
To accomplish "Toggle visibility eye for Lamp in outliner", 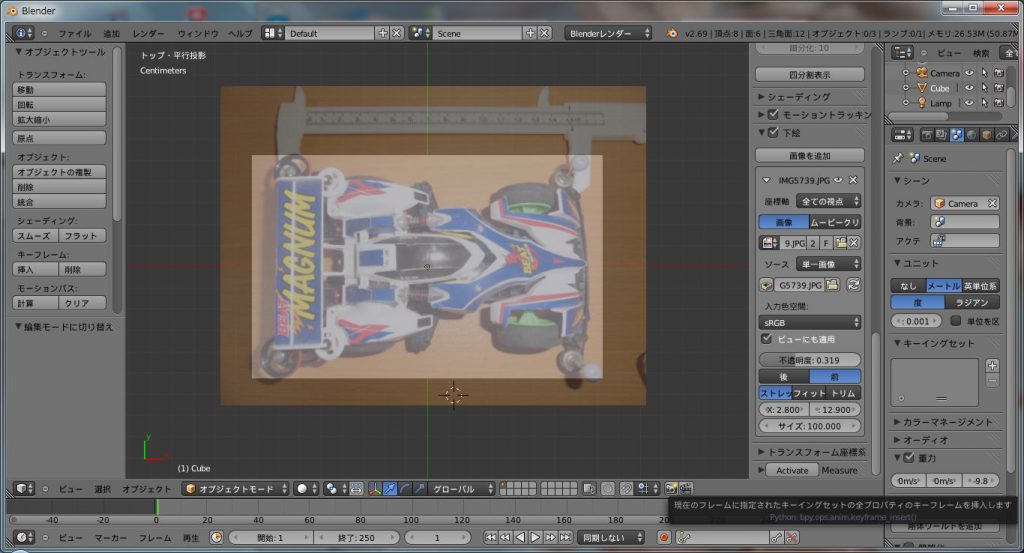I will click(970, 103).
